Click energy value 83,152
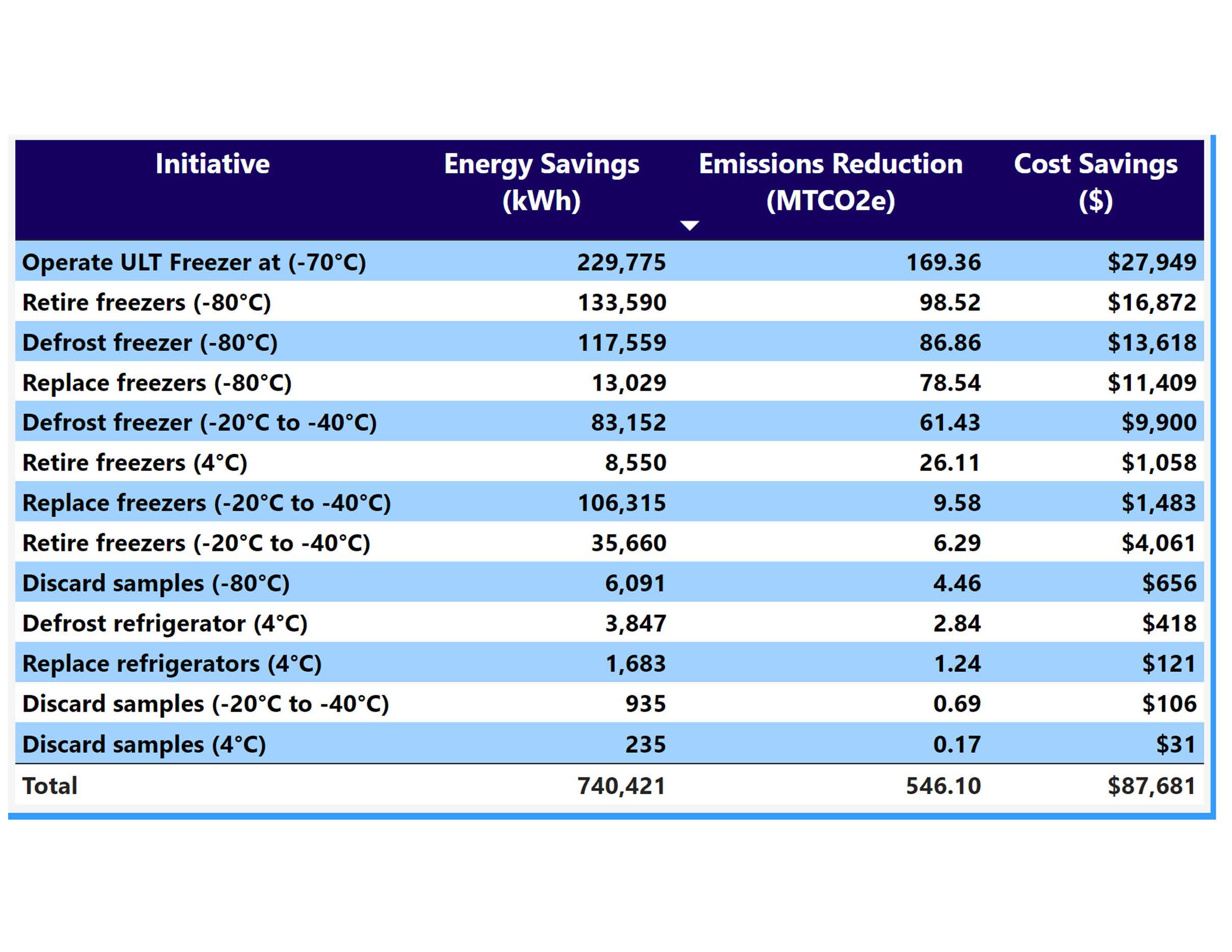The width and height of the screenshot is (1232, 952). click(628, 423)
